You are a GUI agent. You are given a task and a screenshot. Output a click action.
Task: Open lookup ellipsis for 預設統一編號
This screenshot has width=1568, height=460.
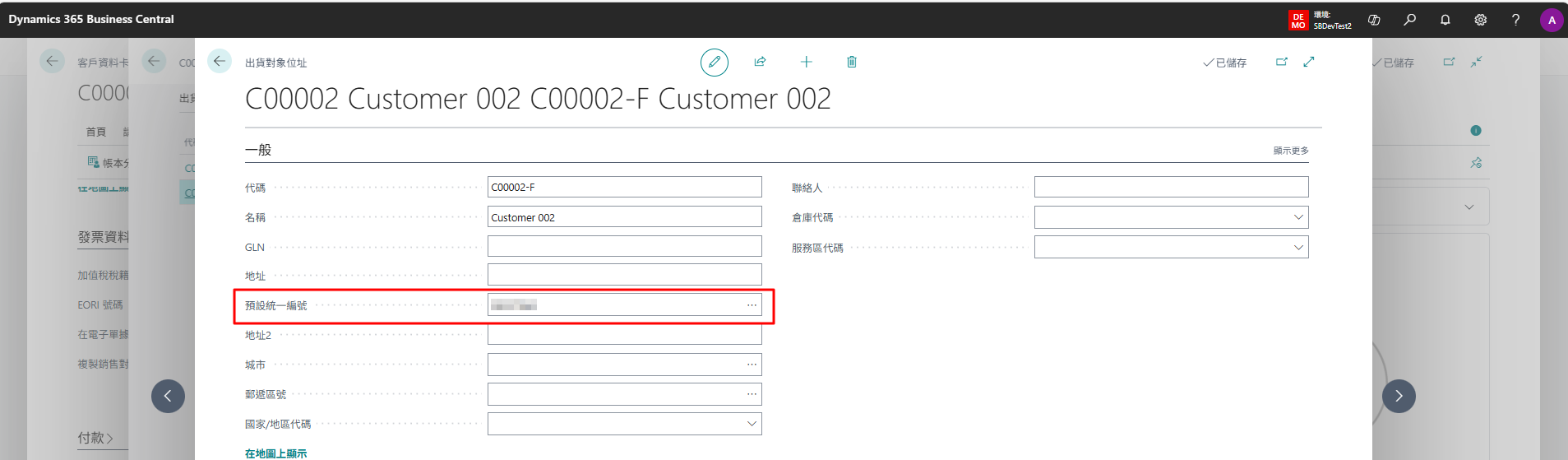(752, 305)
